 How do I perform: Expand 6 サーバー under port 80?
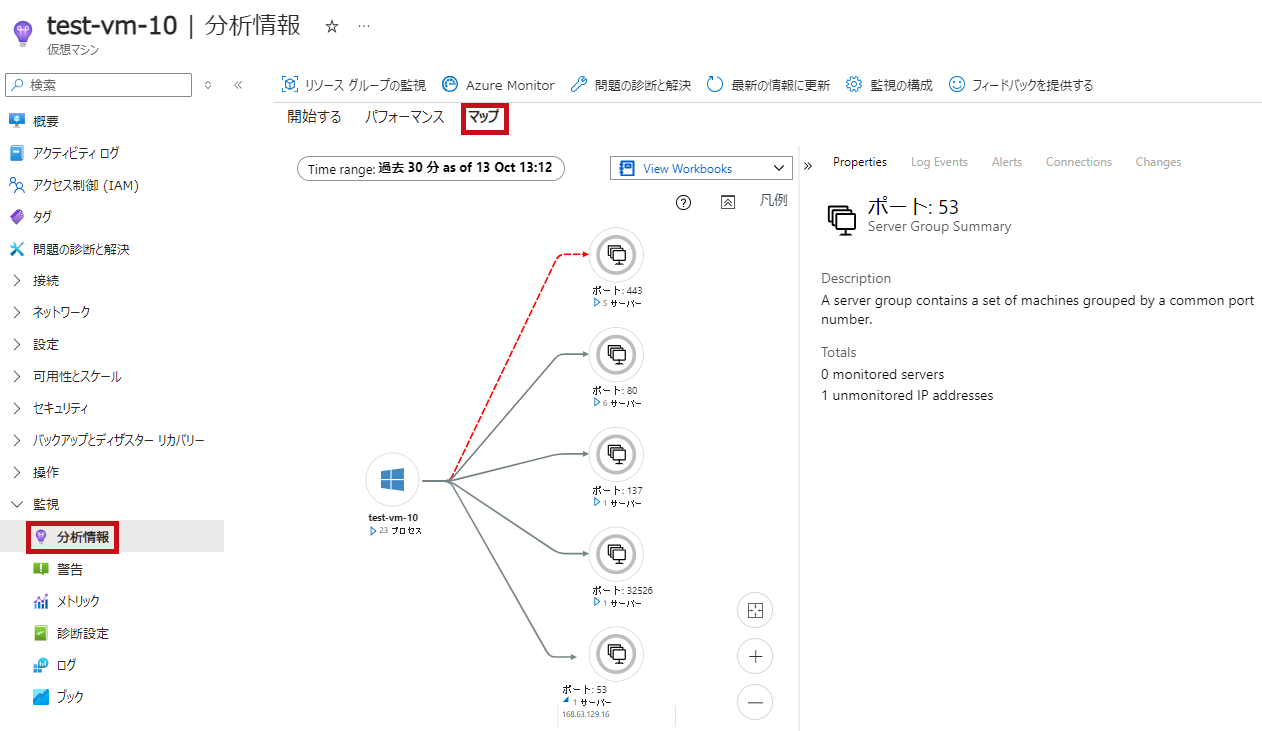point(616,403)
